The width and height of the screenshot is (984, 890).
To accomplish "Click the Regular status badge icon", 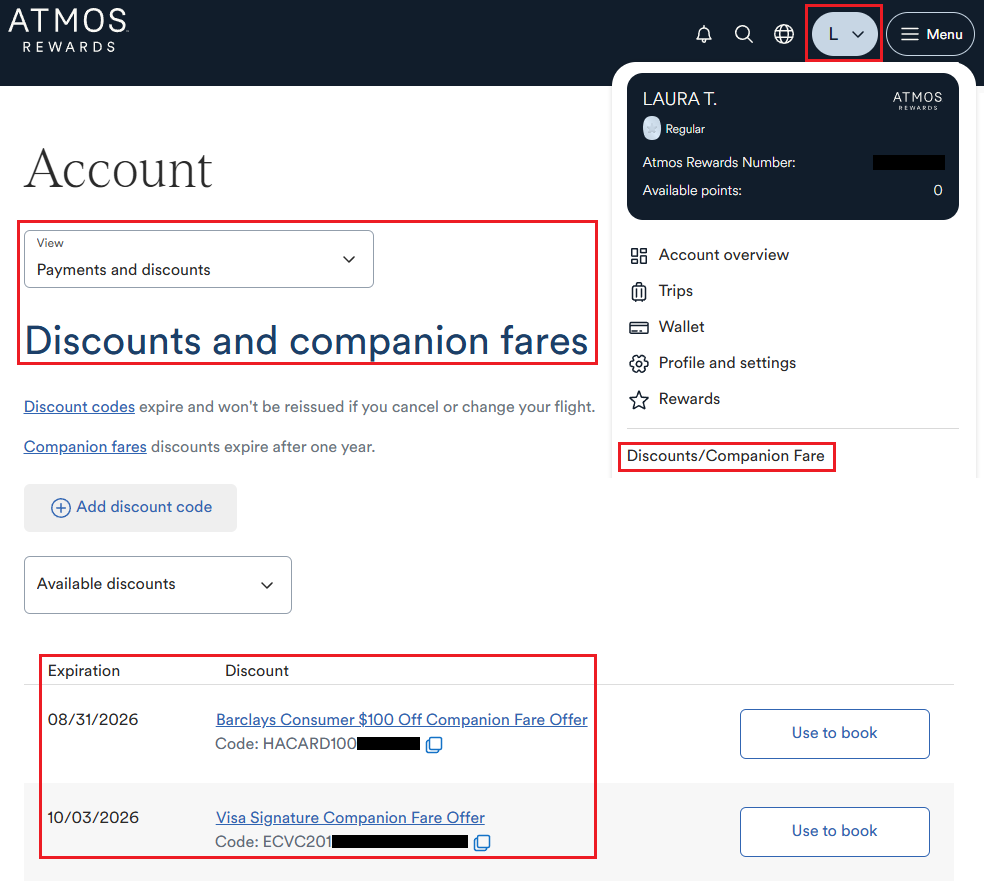I will 652,129.
